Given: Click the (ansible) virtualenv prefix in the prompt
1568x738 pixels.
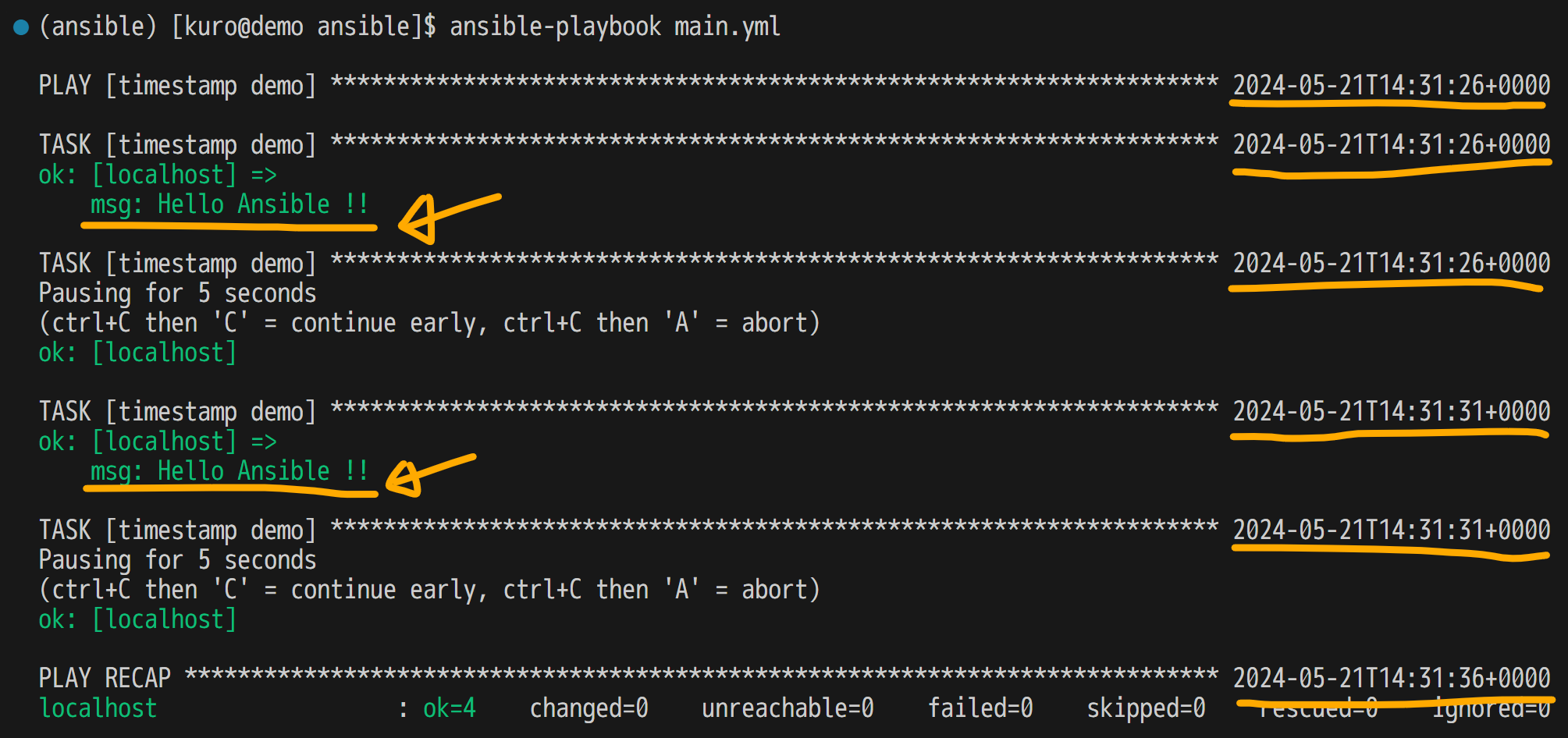Looking at the screenshot, I should point(98,27).
